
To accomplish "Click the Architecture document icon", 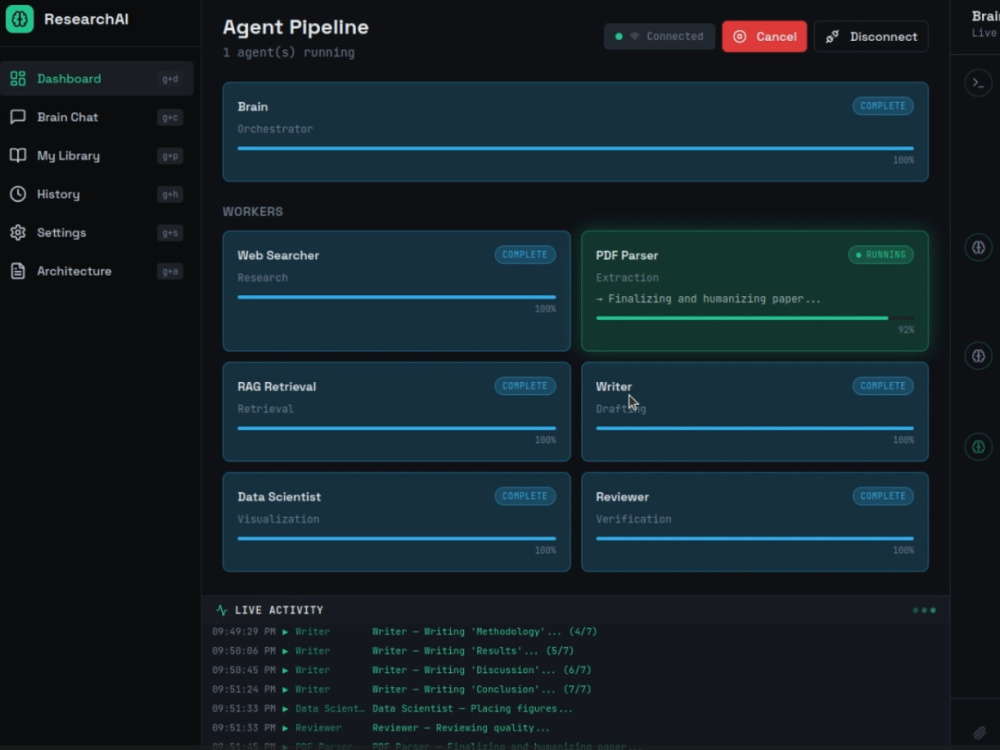I will 18,271.
